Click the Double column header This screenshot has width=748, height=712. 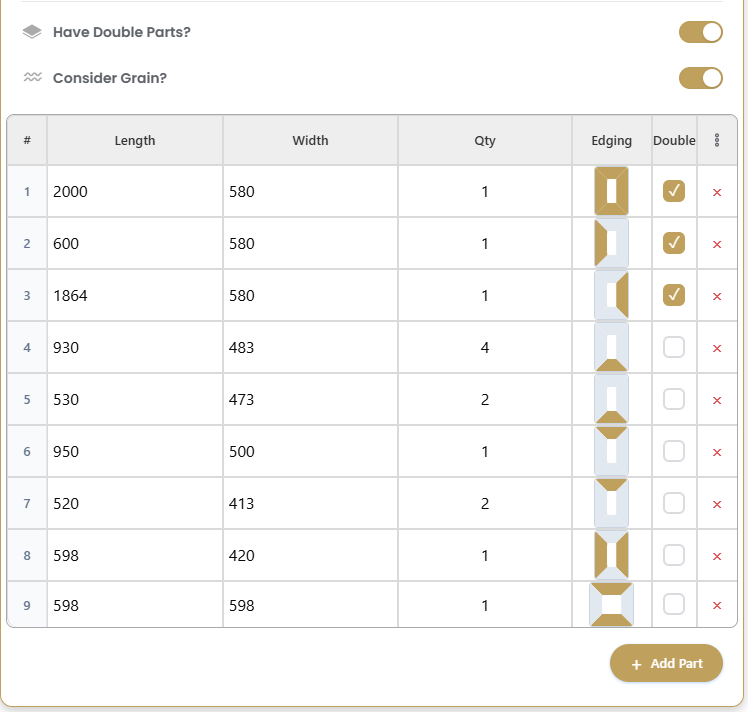(674, 140)
